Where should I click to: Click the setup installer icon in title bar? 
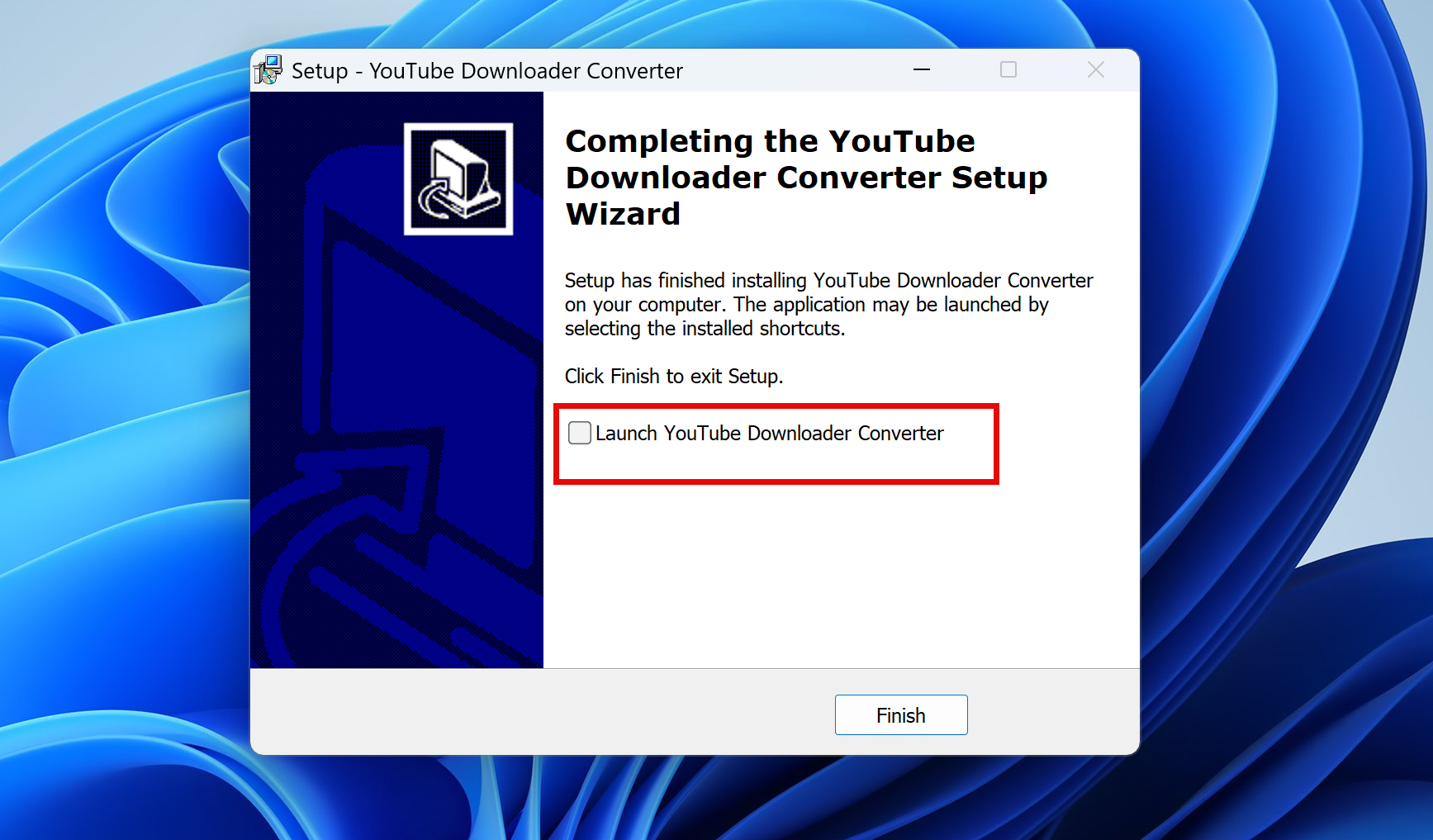[x=268, y=70]
